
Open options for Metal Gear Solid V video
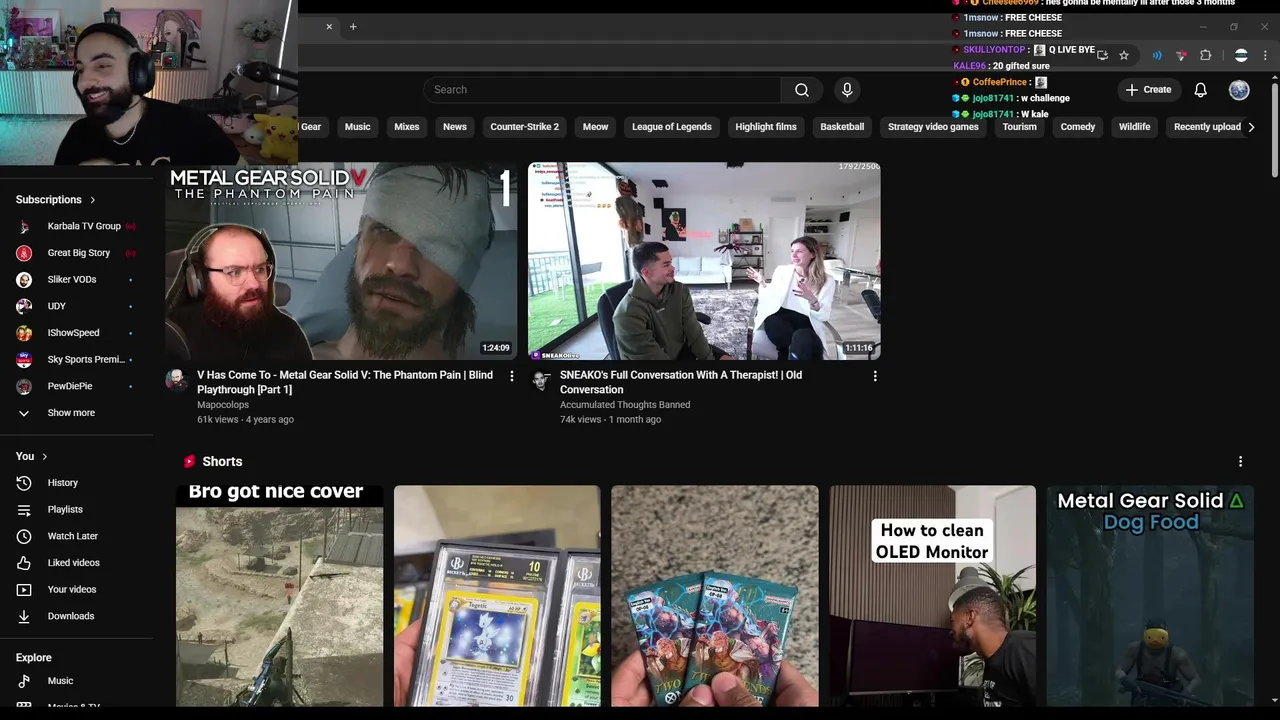coord(512,376)
